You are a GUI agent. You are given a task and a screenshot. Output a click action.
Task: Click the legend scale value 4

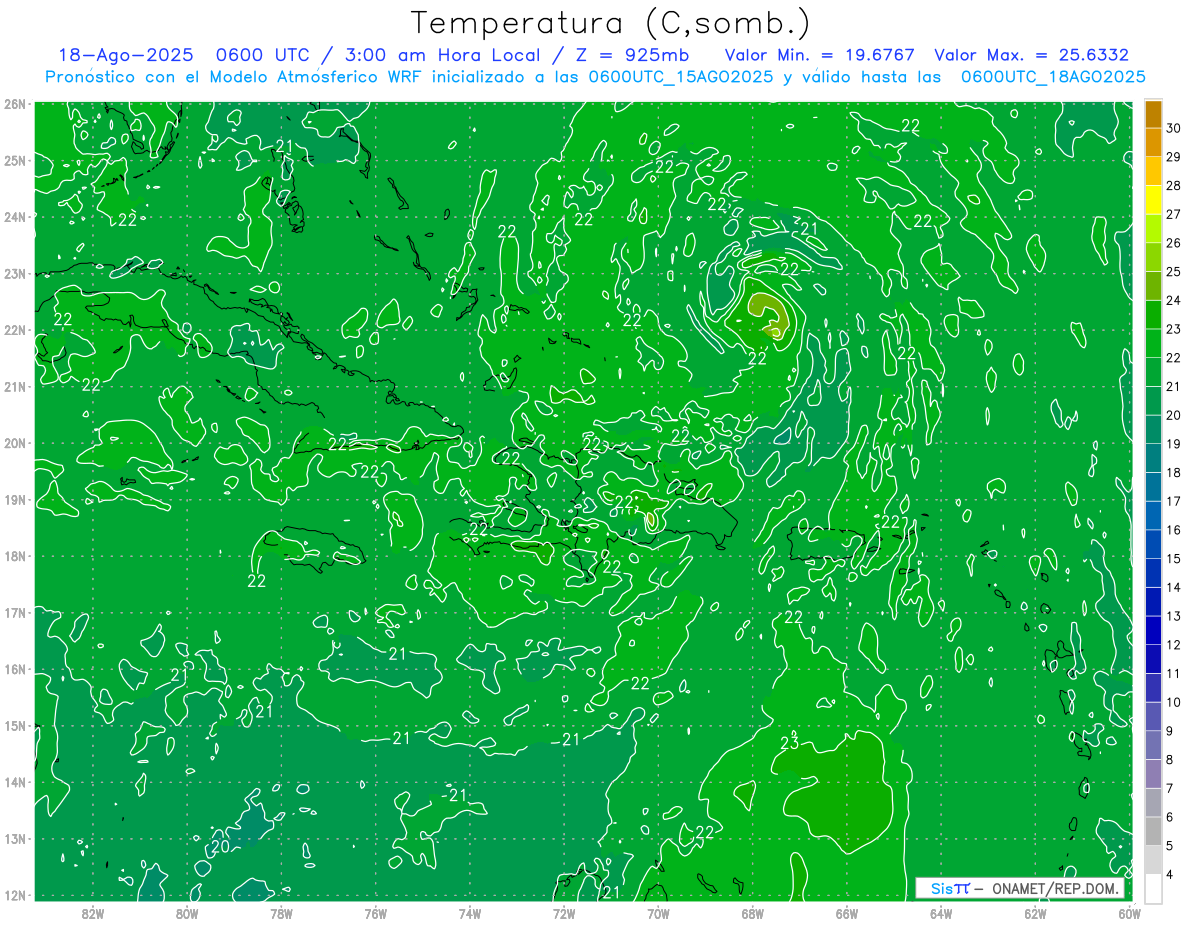point(1170,874)
